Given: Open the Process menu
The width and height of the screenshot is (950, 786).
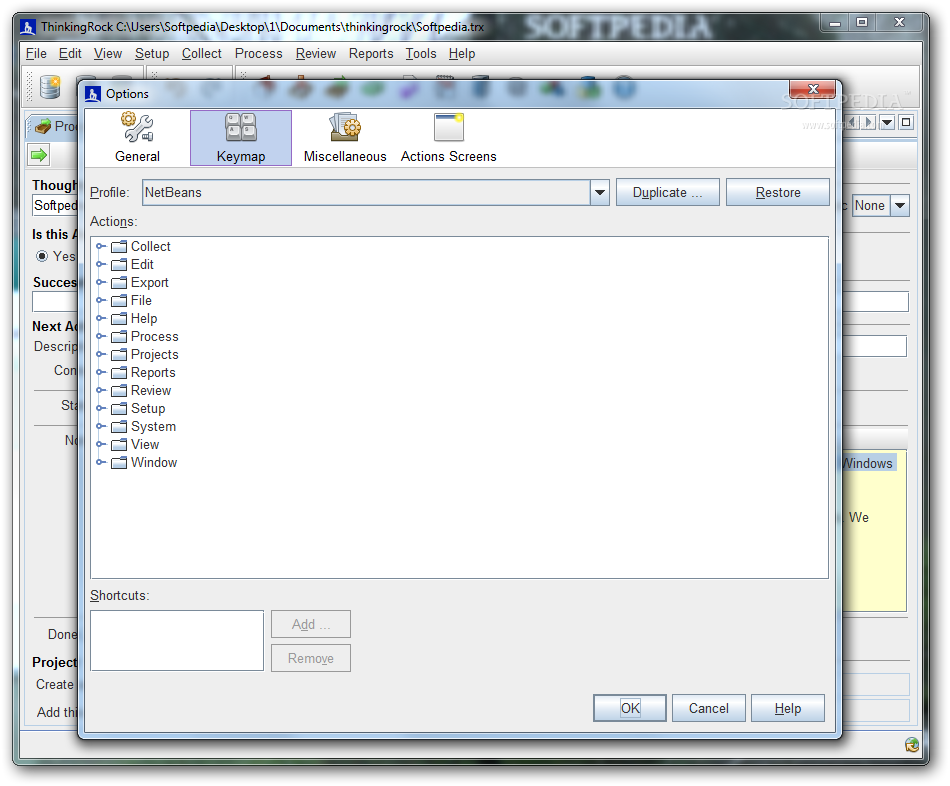Looking at the screenshot, I should [259, 54].
